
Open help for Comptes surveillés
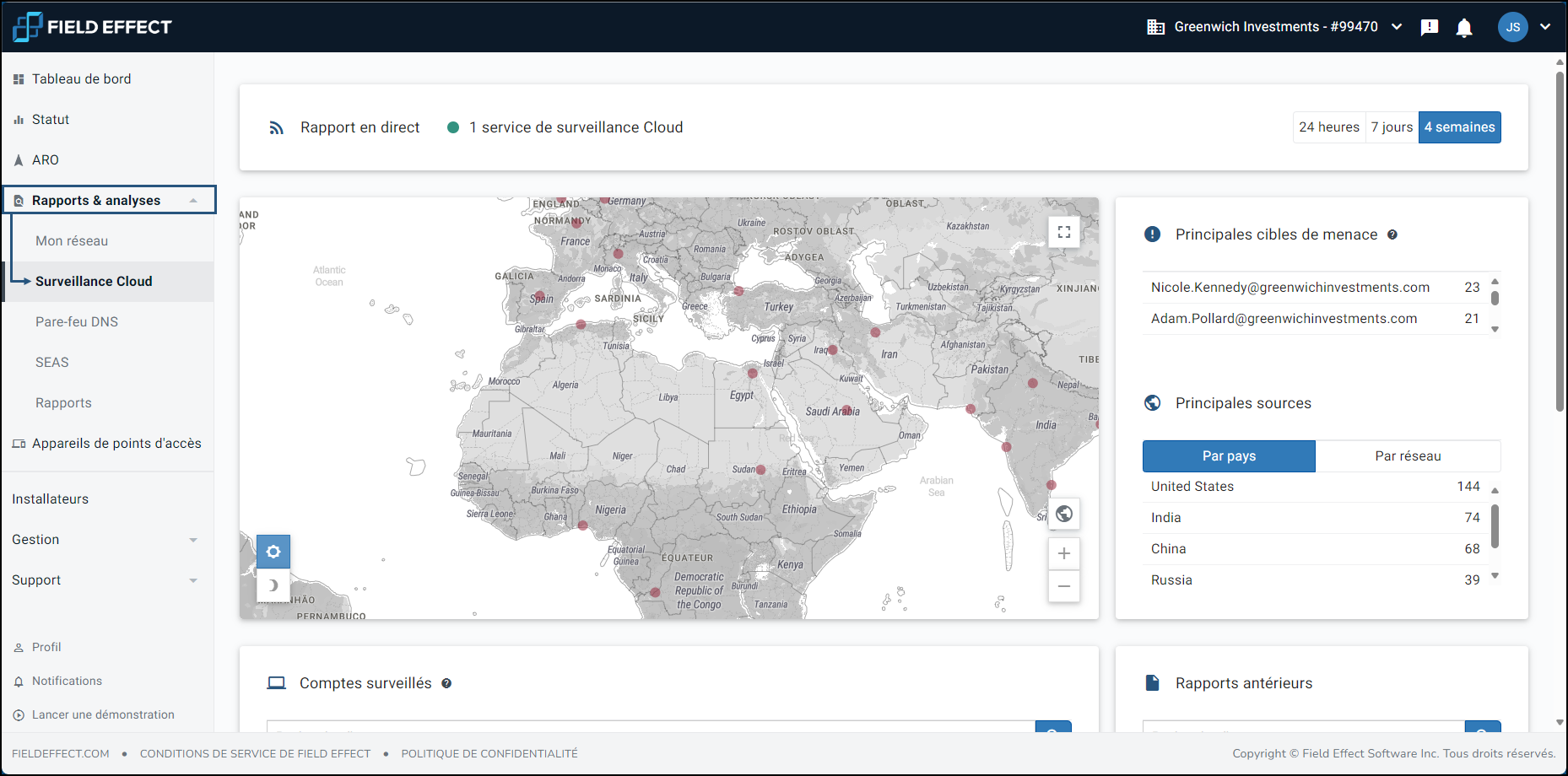pyautogui.click(x=446, y=683)
